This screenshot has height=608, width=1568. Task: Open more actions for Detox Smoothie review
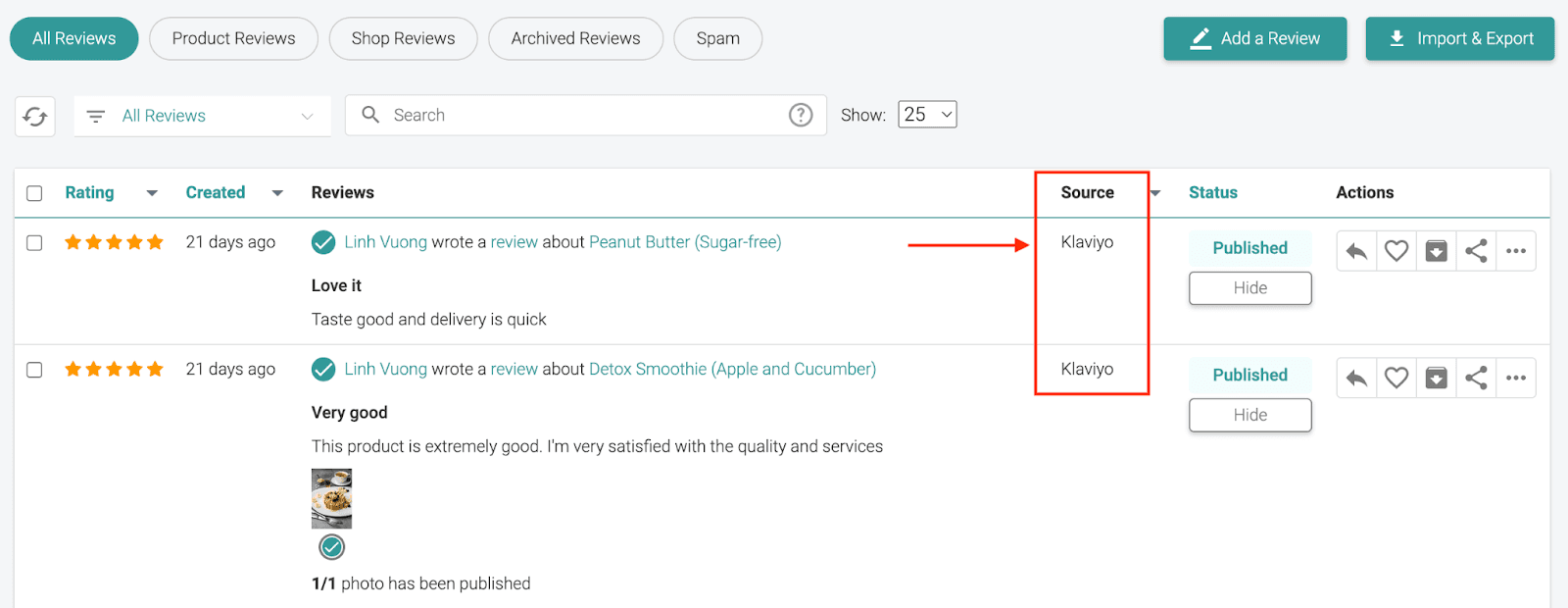1516,379
